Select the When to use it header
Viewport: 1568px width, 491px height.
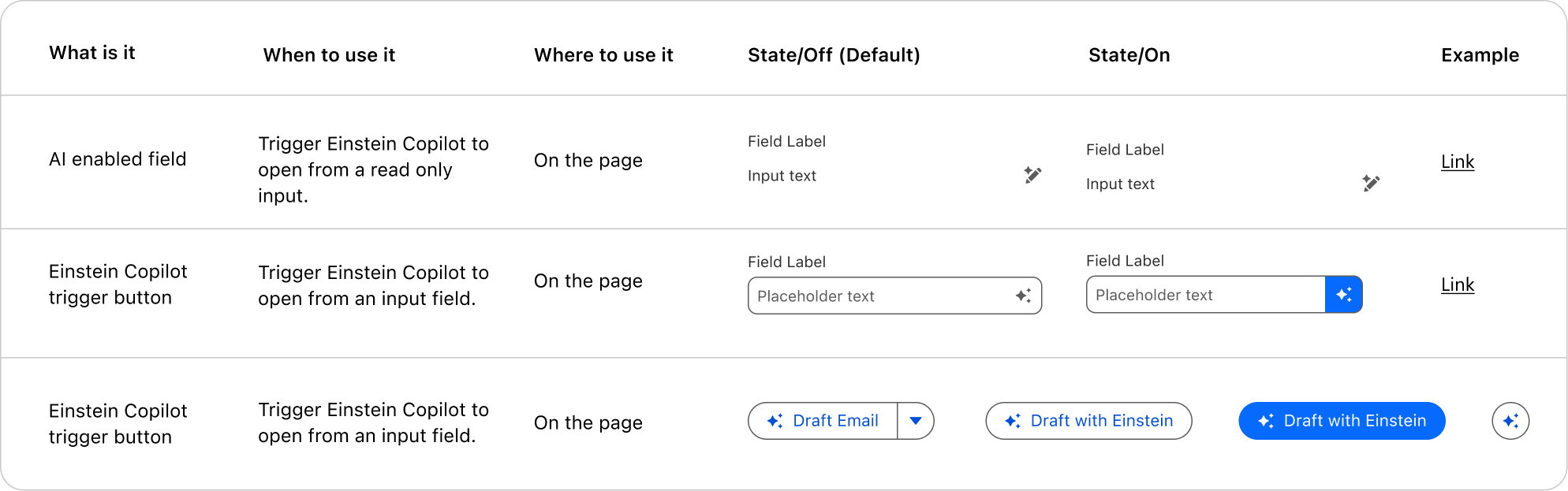pos(329,55)
